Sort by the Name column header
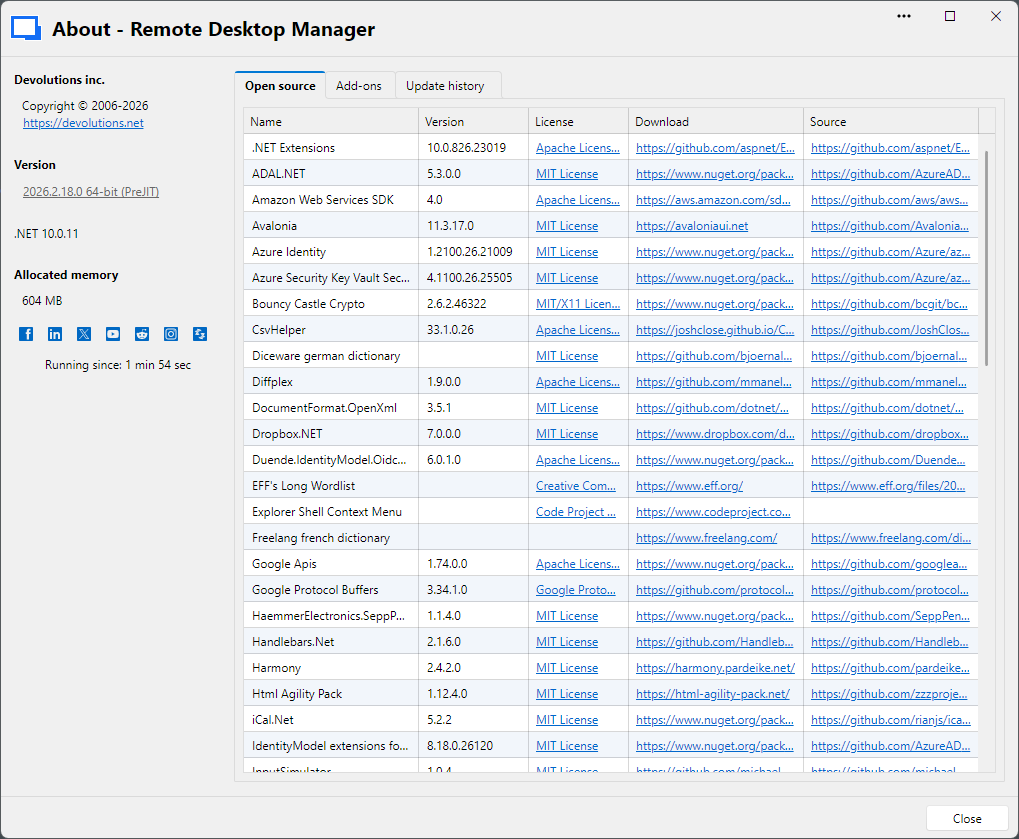The image size is (1019, 839). [331, 122]
